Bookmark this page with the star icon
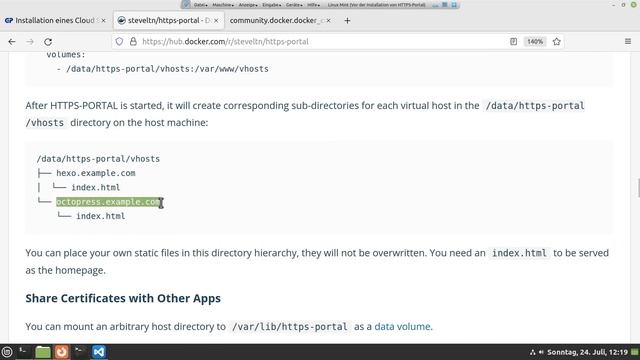Viewport: 640px width, 360px height. (557, 42)
